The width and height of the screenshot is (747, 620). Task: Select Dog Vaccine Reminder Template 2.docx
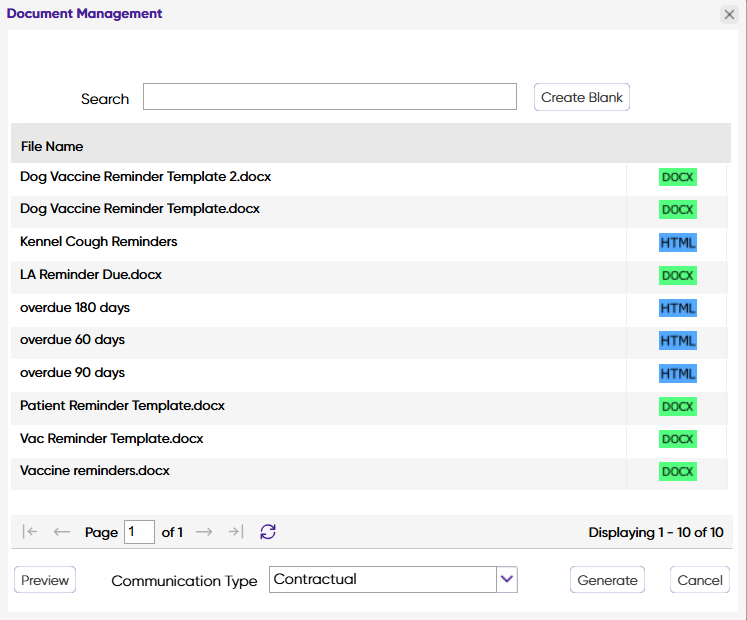(x=369, y=177)
